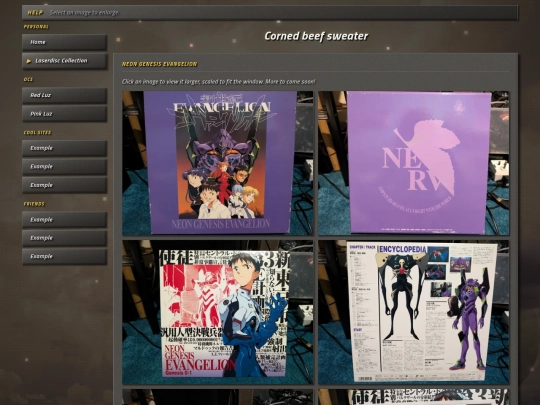Enlarge the Genesis 0:1 Shinji cover image
The image size is (540, 405).
point(218,312)
